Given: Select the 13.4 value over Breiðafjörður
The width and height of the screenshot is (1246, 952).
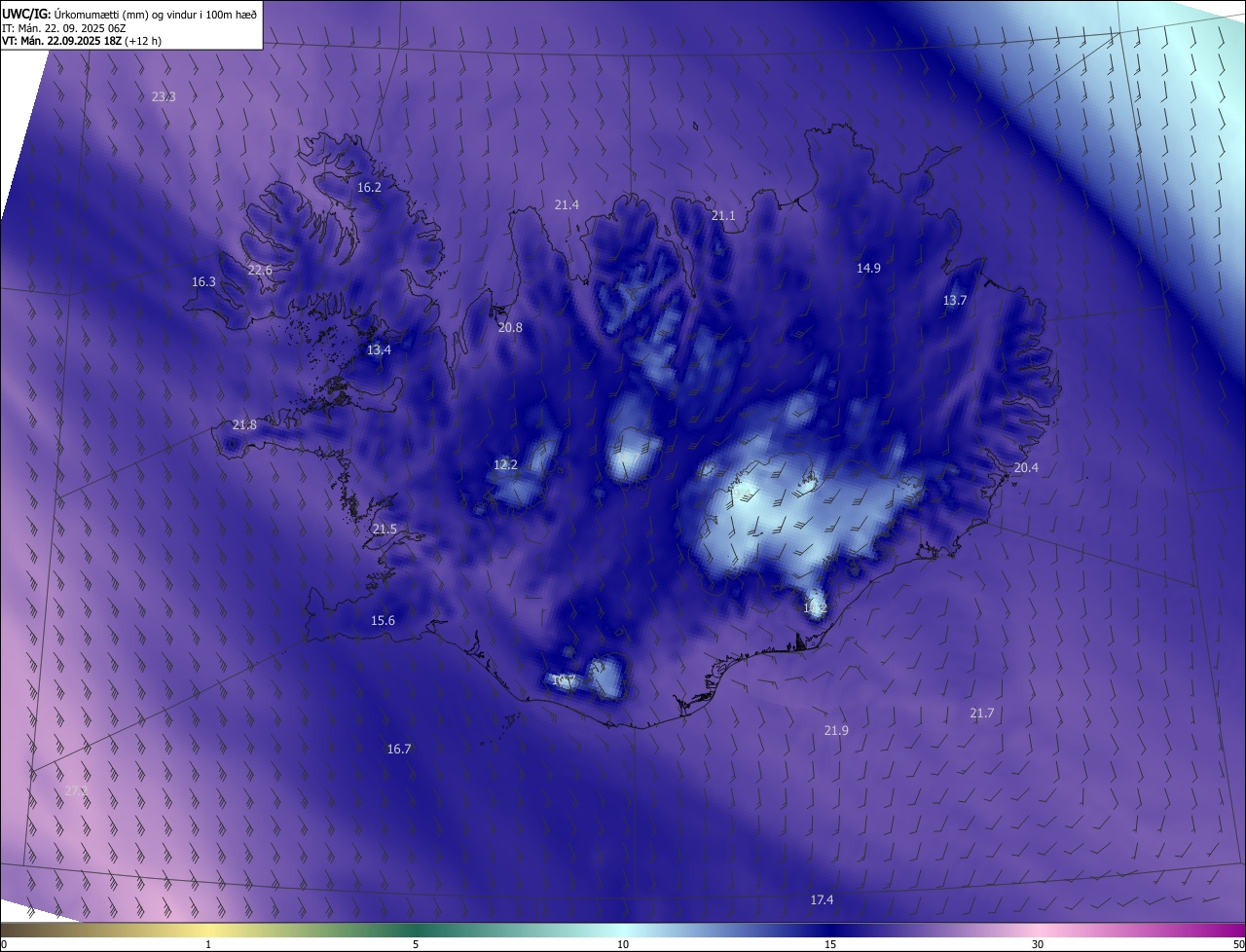Looking at the screenshot, I should (x=379, y=349).
